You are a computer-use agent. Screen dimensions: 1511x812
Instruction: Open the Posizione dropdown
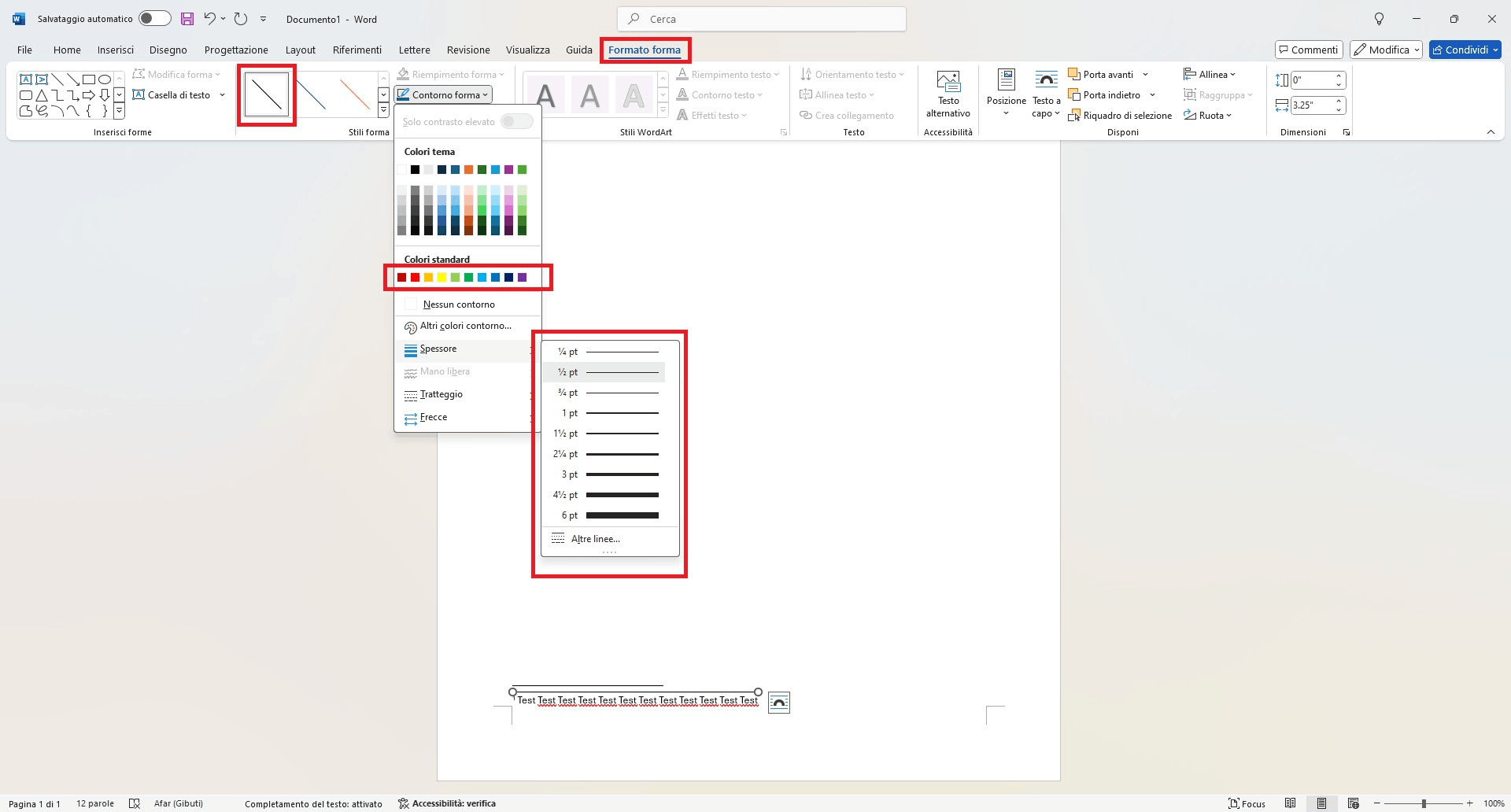coord(1007,94)
